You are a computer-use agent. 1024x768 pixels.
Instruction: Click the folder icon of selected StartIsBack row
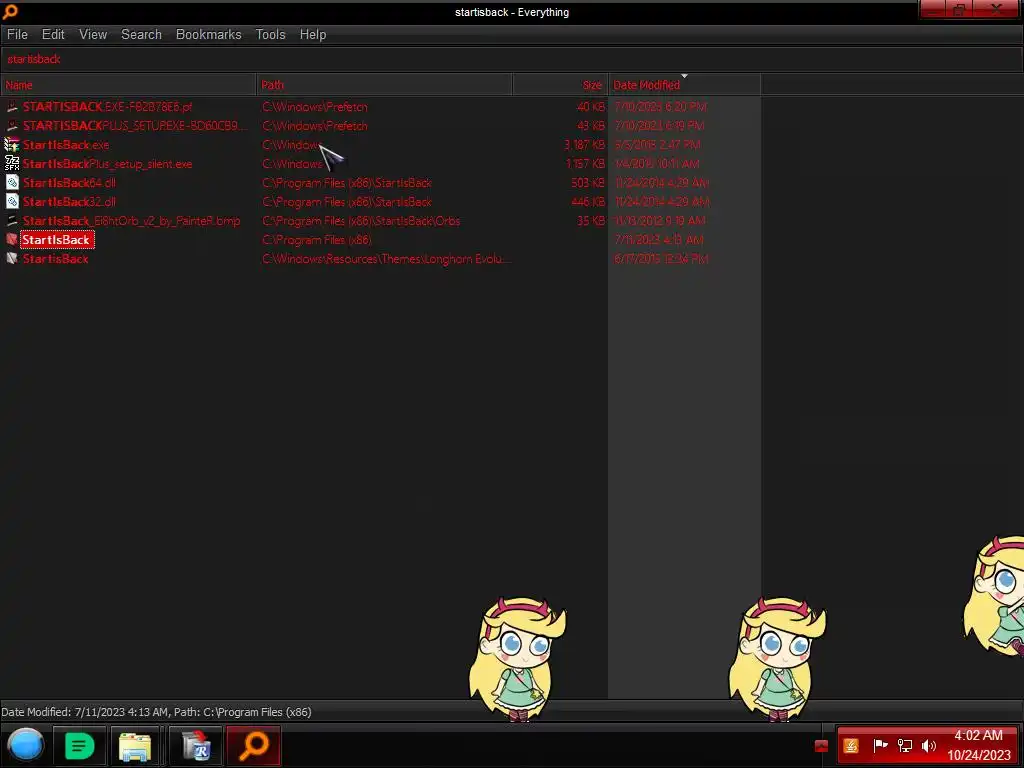pos(12,239)
